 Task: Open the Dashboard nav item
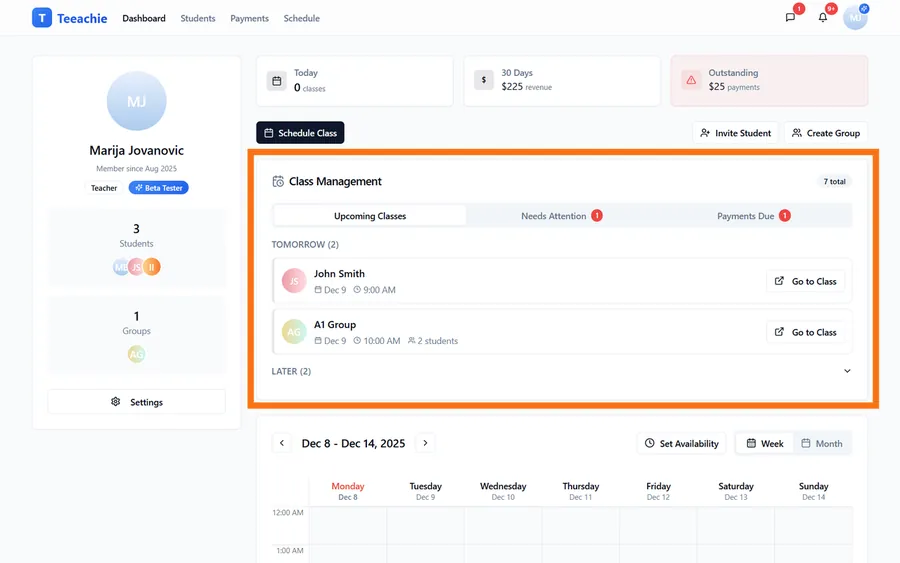[x=144, y=18]
